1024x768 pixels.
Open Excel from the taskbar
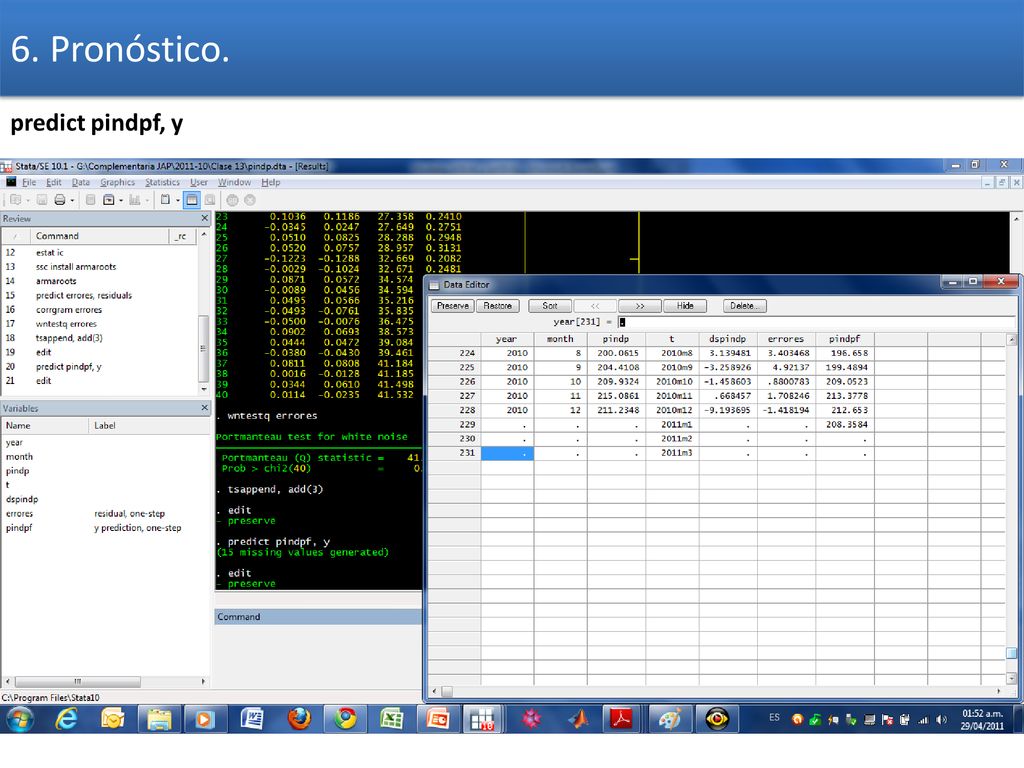pyautogui.click(x=392, y=720)
